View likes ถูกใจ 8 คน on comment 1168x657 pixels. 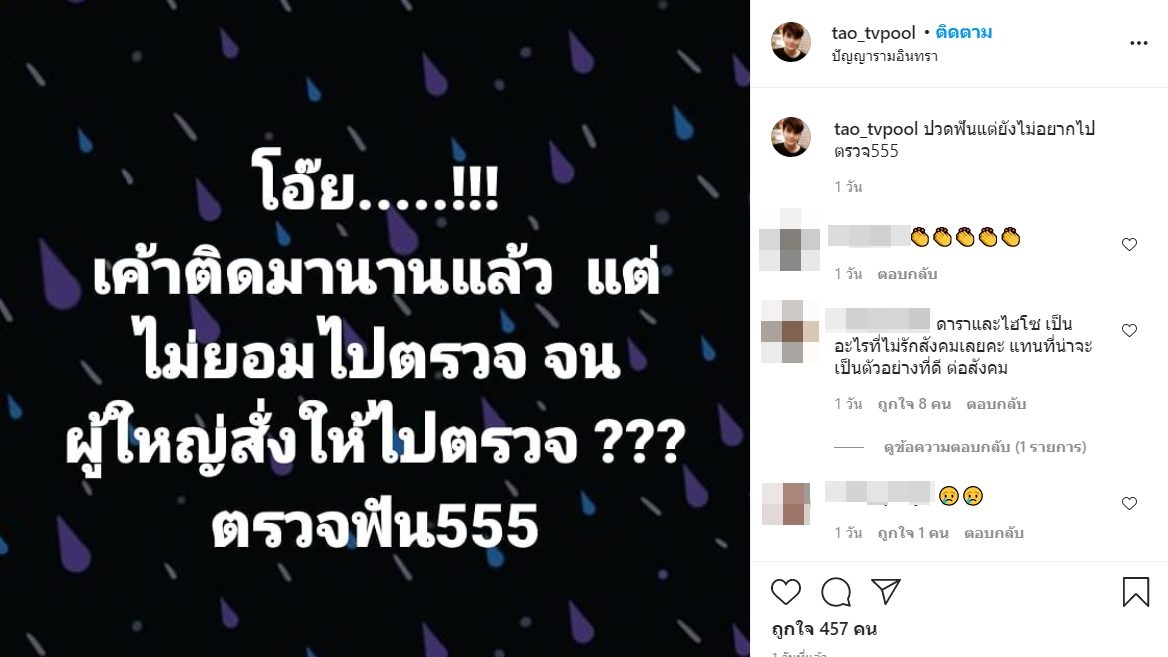(x=914, y=404)
